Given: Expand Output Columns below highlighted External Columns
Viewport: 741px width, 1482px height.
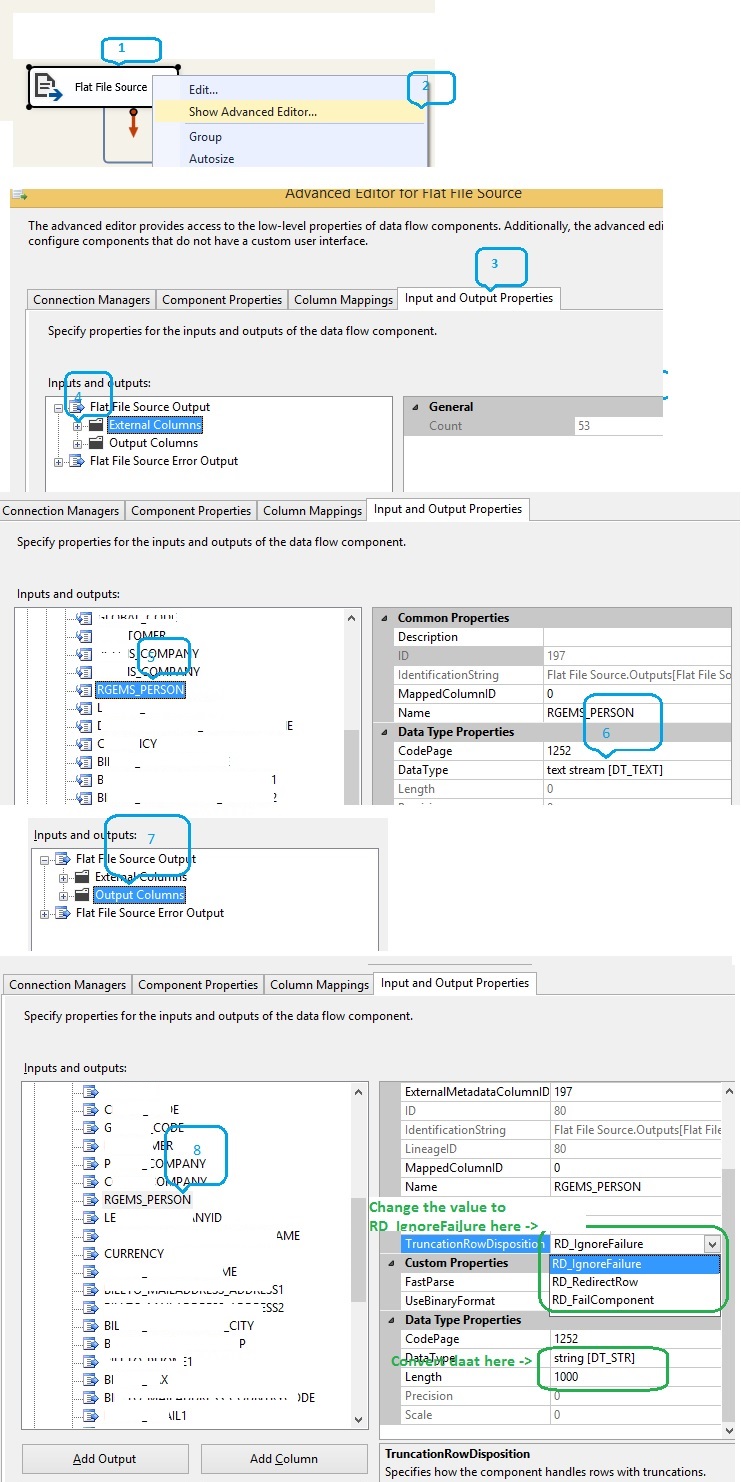Looking at the screenshot, I should point(76,443).
